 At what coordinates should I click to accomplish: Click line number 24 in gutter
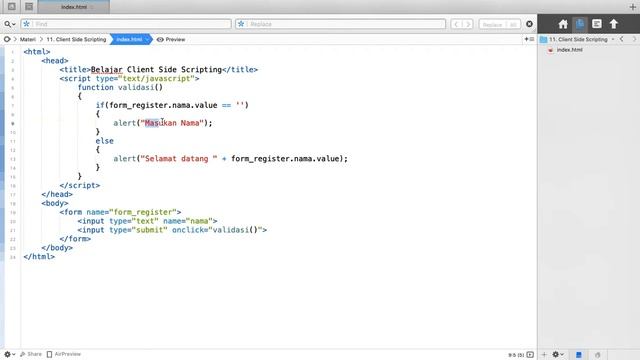coord(13,257)
